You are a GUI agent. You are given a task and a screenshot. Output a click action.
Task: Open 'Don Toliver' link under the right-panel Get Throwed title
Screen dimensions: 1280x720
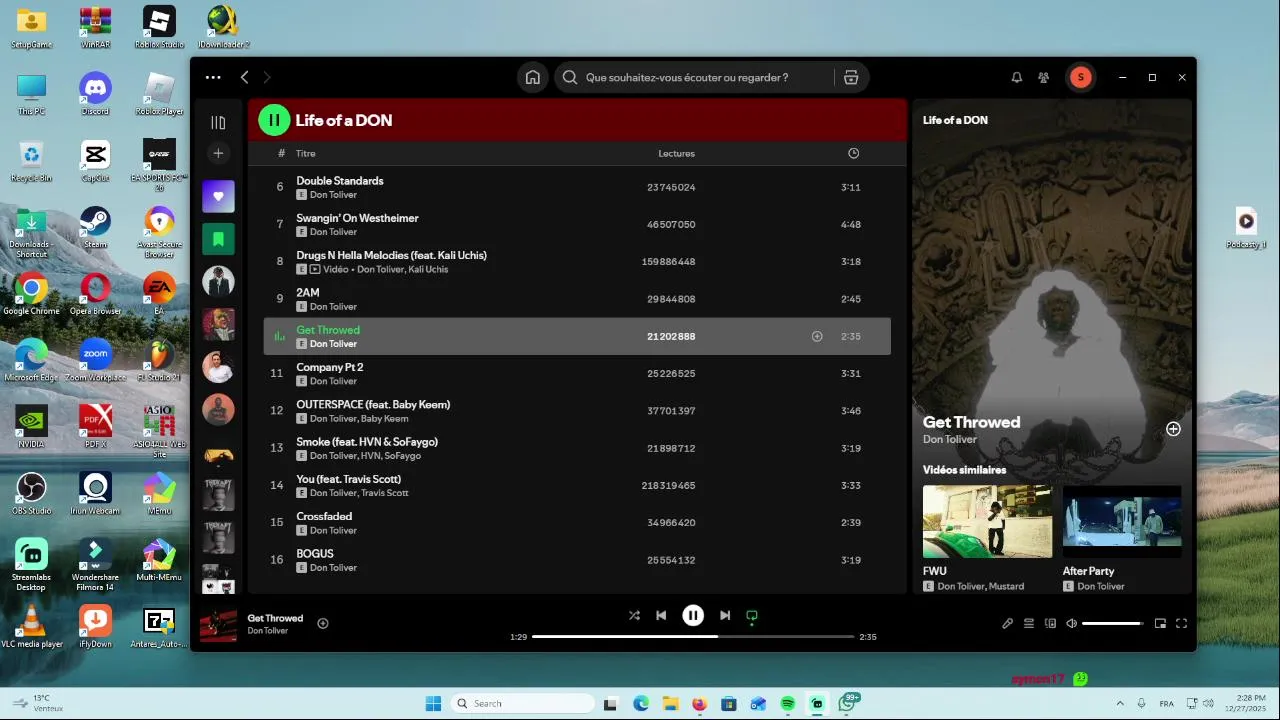(950, 439)
